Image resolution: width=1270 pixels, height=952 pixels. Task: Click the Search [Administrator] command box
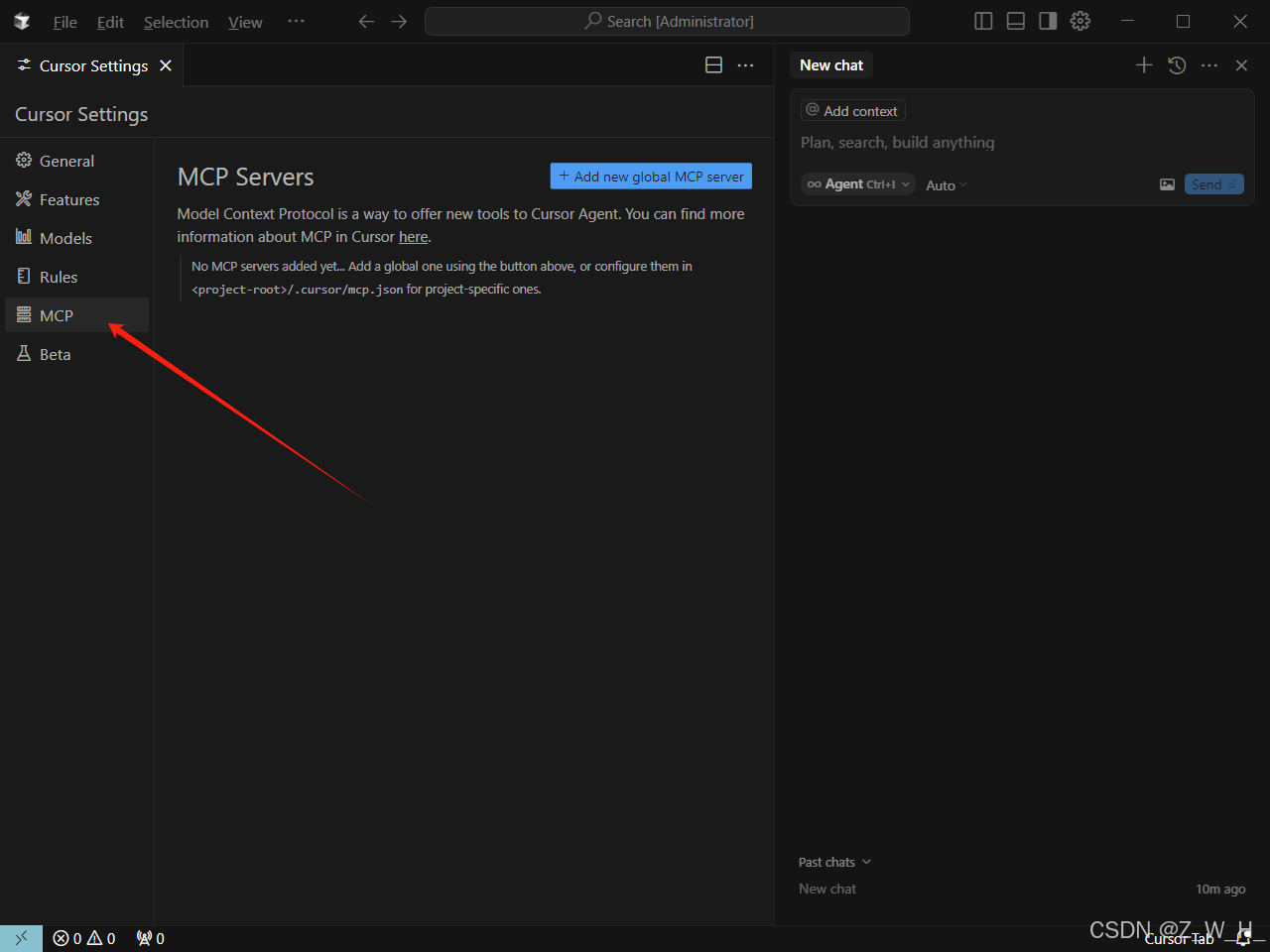coord(667,21)
